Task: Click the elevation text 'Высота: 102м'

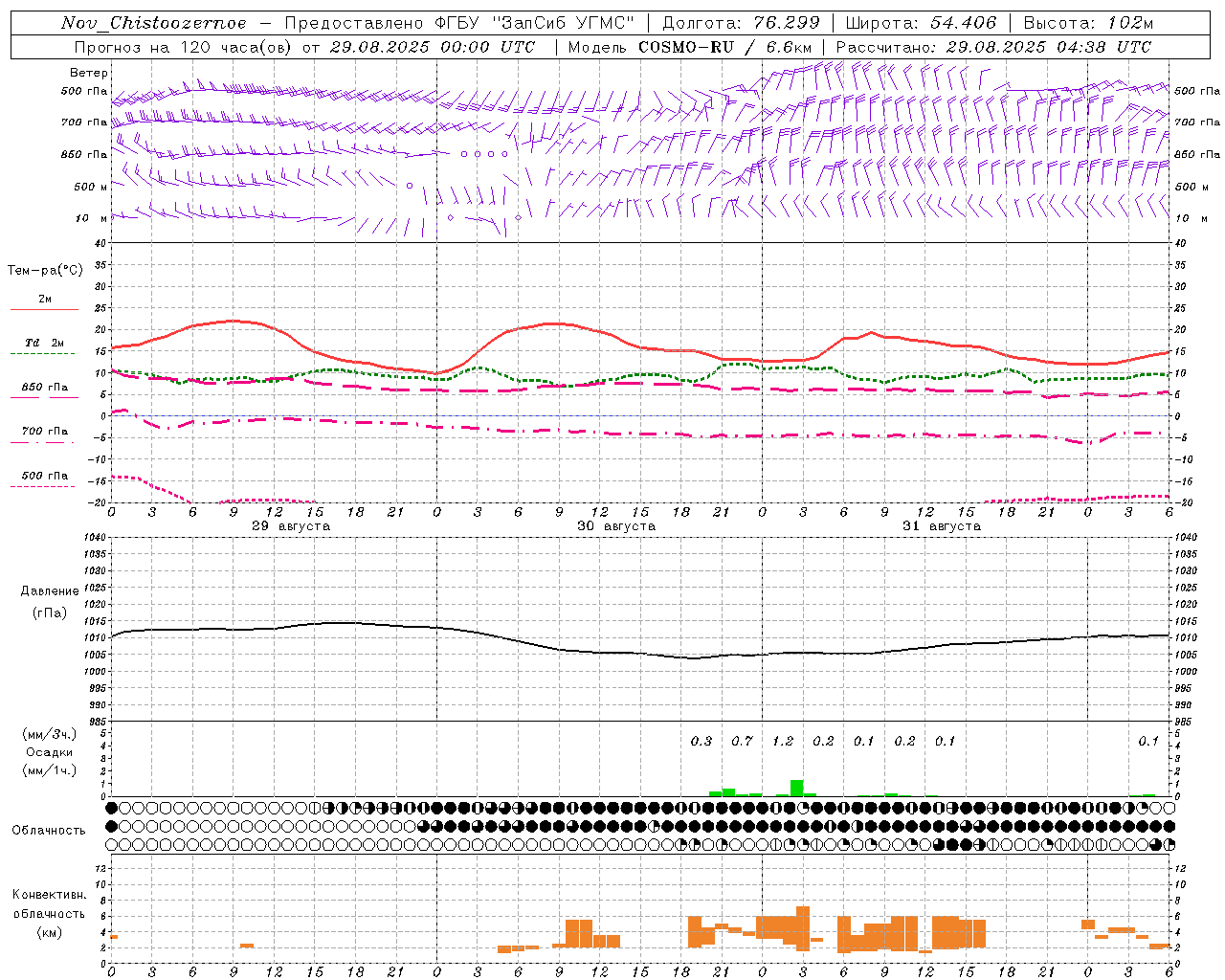Action: pyautogui.click(x=1089, y=23)
